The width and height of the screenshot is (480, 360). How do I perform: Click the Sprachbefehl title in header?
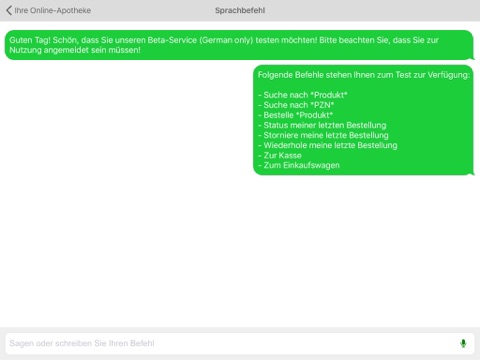click(240, 10)
